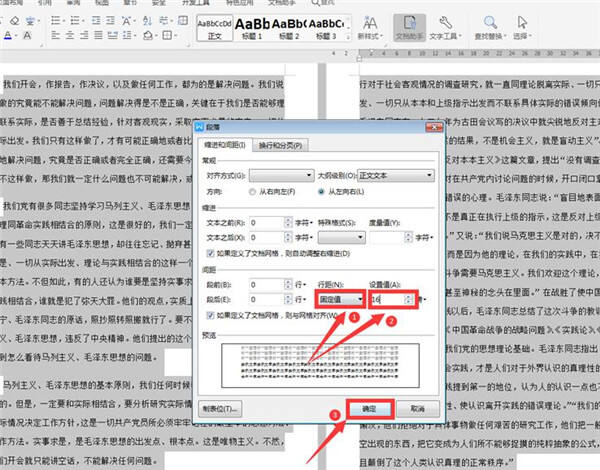Open 特殊格式(S) special format dropdown
This screenshot has width=600, height=470.
tap(342, 237)
